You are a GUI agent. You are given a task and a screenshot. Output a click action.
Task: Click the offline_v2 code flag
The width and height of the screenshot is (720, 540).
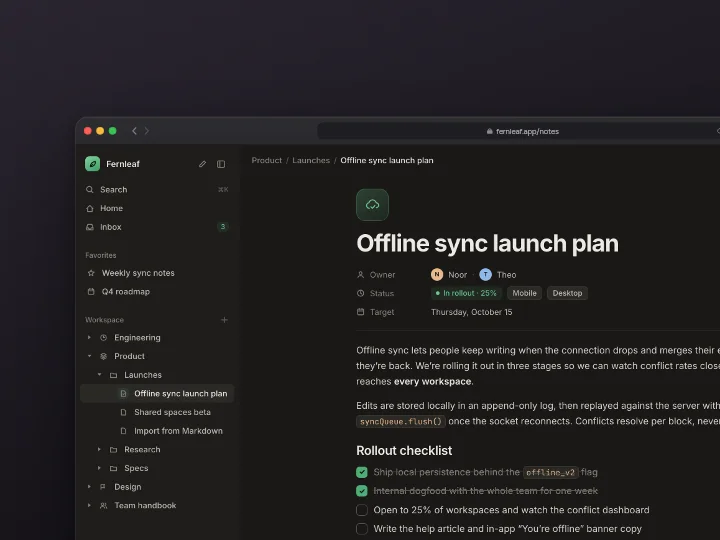click(x=551, y=472)
